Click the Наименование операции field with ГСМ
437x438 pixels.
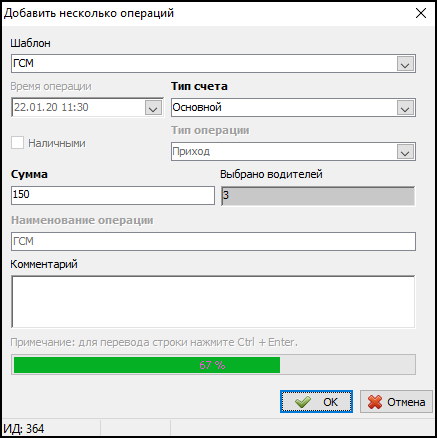[x=213, y=241]
